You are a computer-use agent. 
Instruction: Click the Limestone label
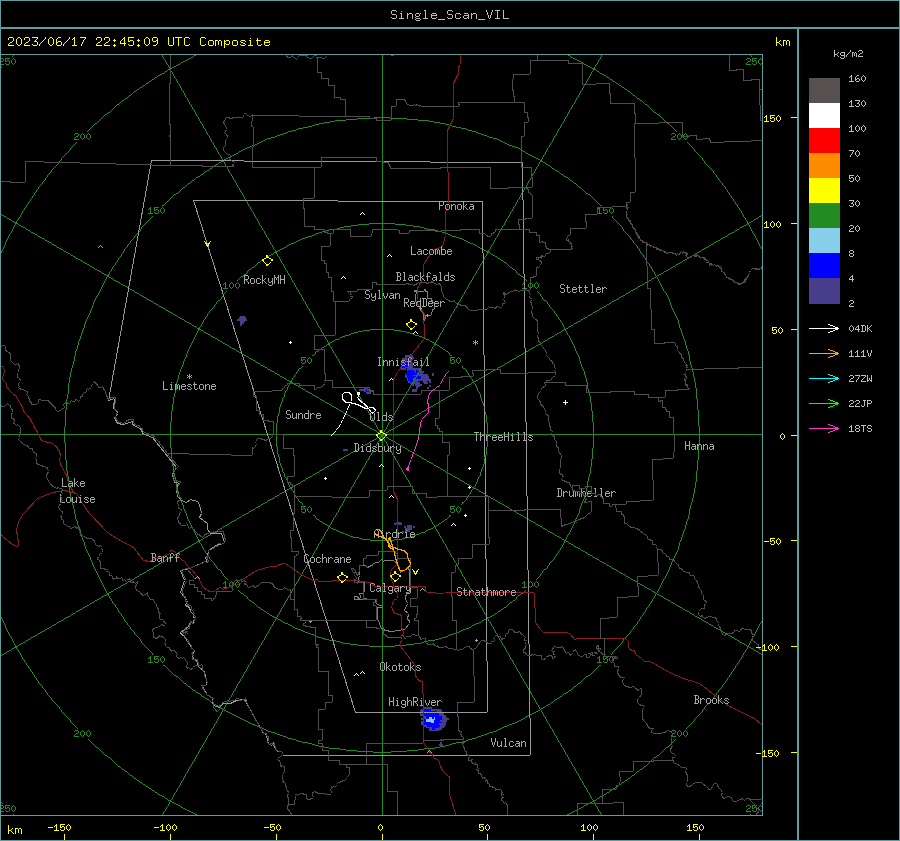coord(189,386)
